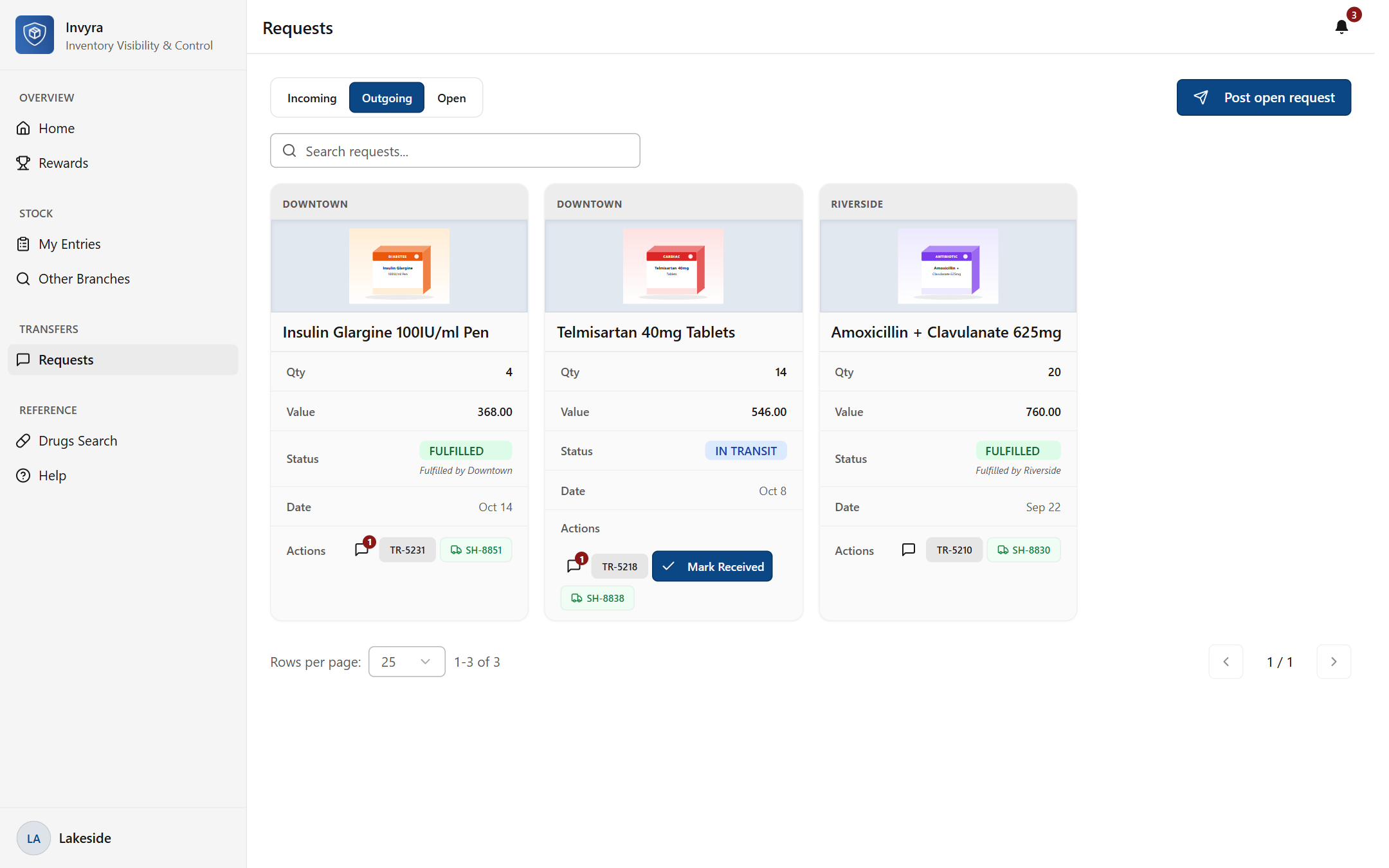Click FULFILLED badge on Amoxicillin card
The height and width of the screenshot is (868, 1389).
[1018, 451]
